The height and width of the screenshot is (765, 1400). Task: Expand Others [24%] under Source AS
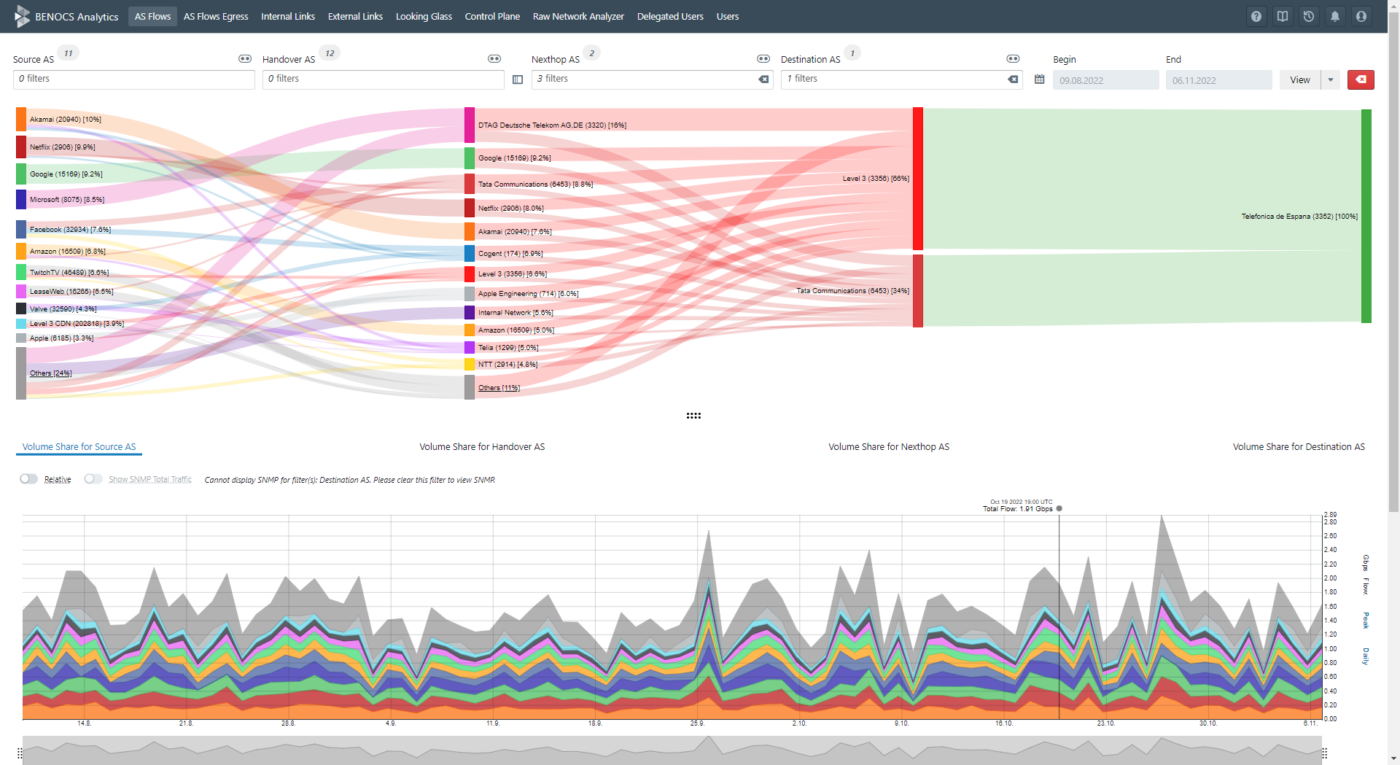[x=51, y=373]
